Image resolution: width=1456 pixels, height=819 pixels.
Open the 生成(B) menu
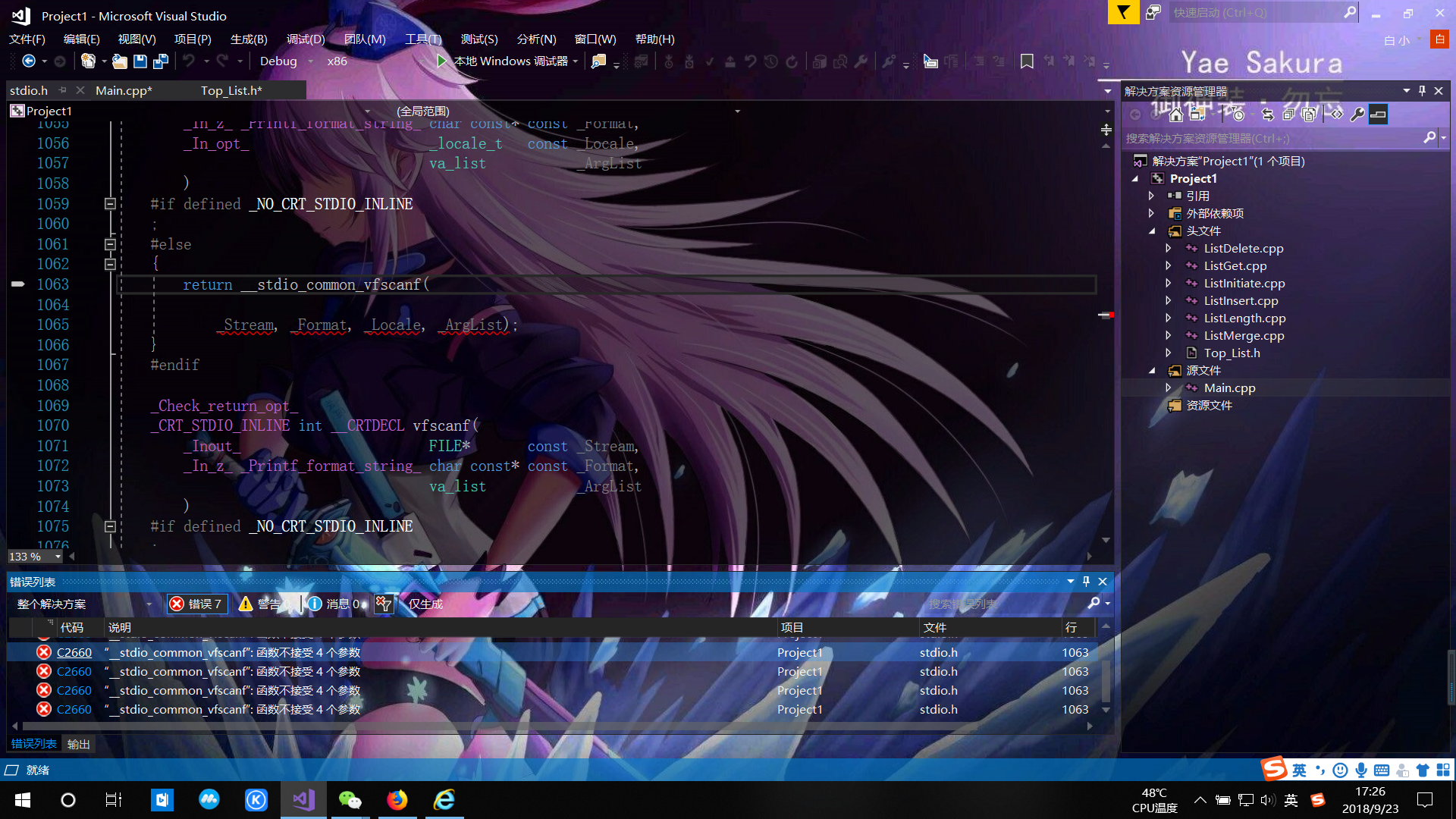pos(249,39)
